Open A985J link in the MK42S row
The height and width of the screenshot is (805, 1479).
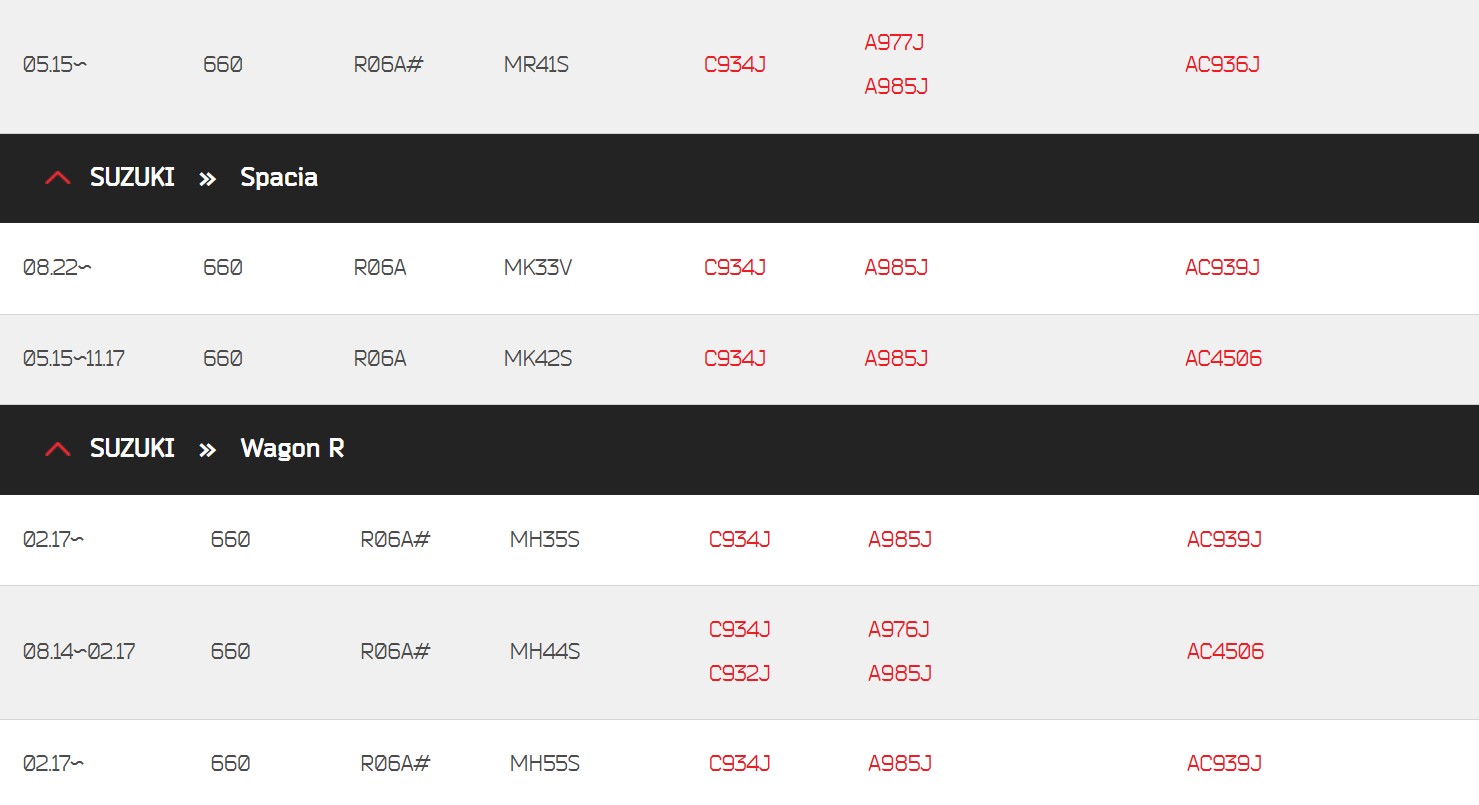[x=896, y=358]
